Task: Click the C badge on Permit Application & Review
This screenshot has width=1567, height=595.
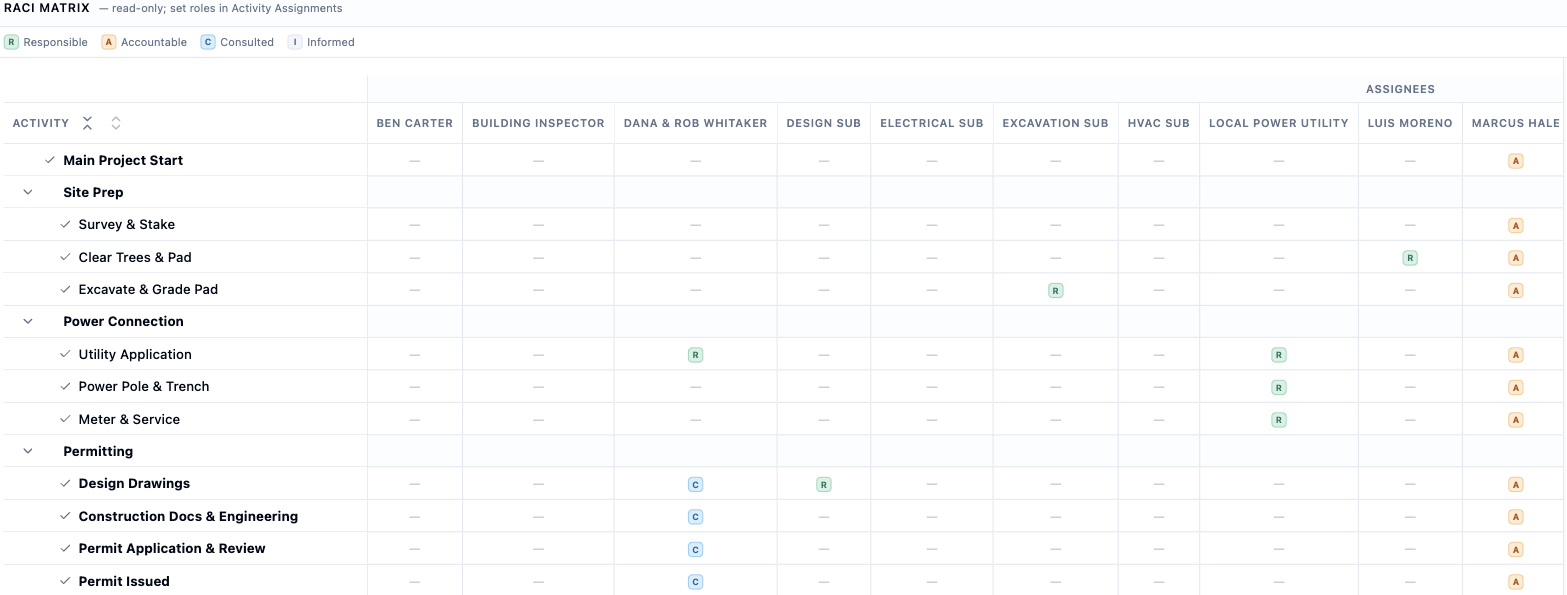Action: [x=695, y=550]
